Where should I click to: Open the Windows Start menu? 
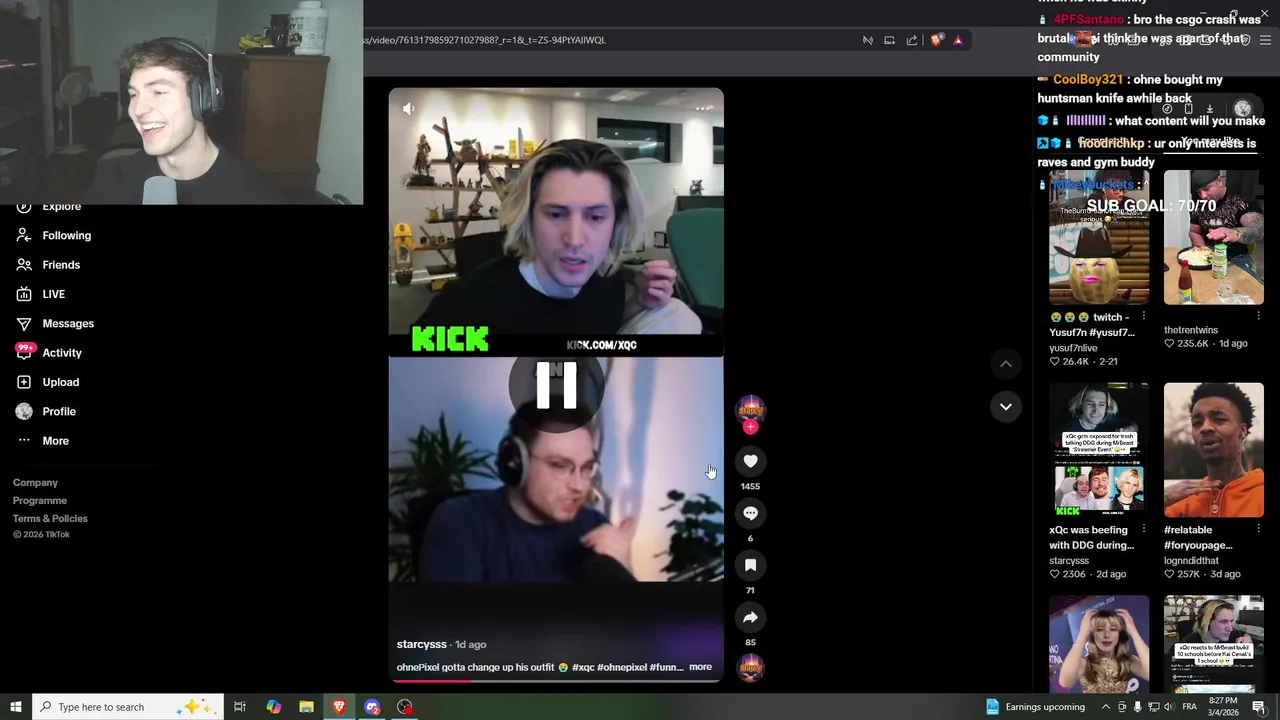coord(16,707)
